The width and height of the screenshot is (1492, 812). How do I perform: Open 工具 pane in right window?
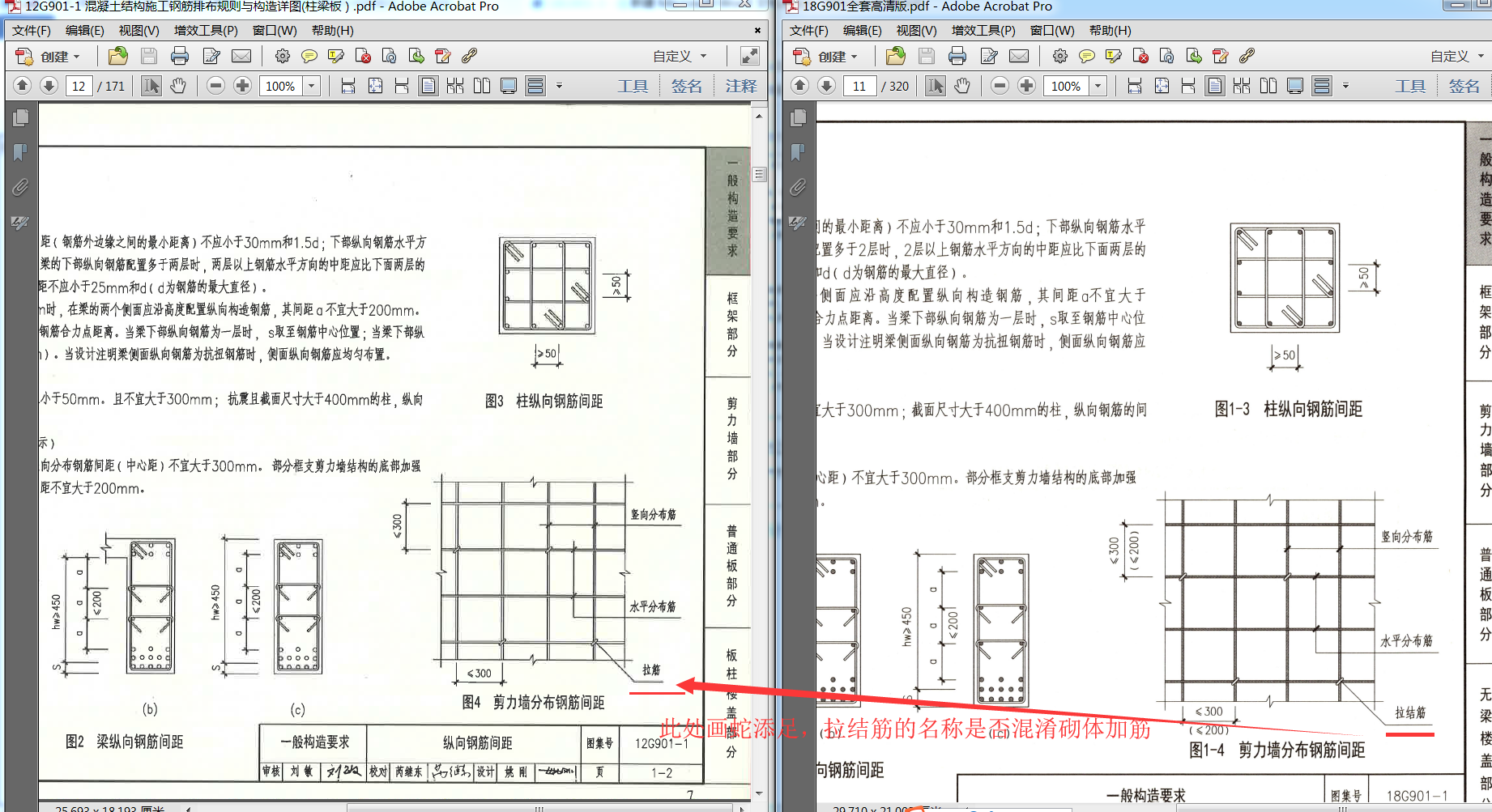pos(1410,86)
